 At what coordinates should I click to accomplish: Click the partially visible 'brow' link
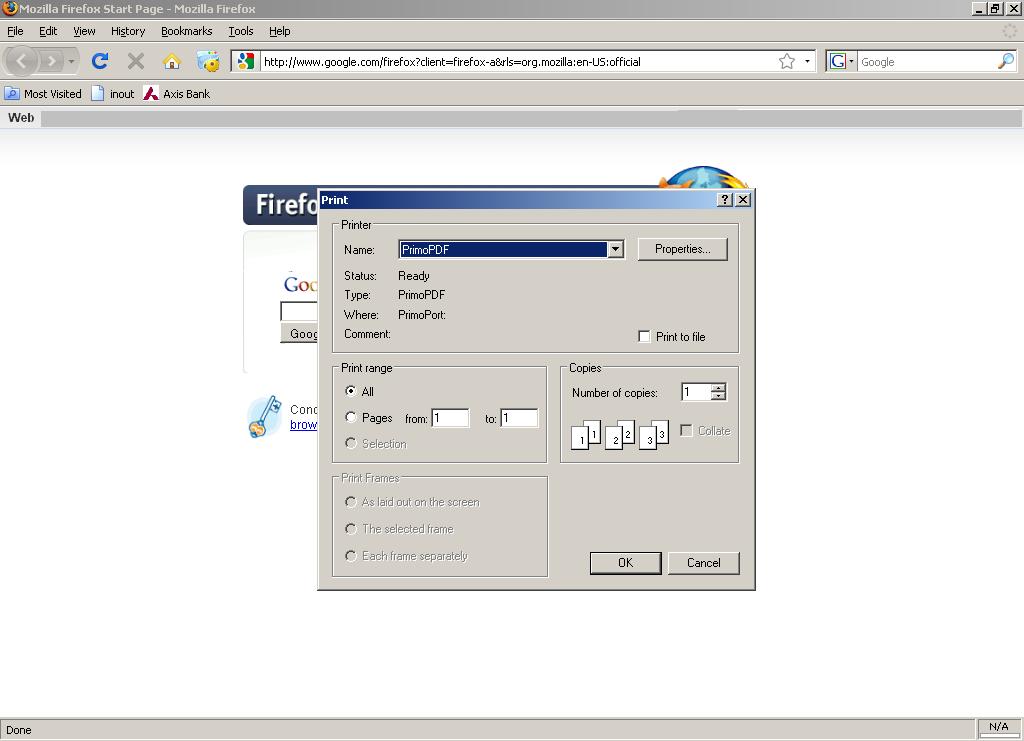(304, 425)
